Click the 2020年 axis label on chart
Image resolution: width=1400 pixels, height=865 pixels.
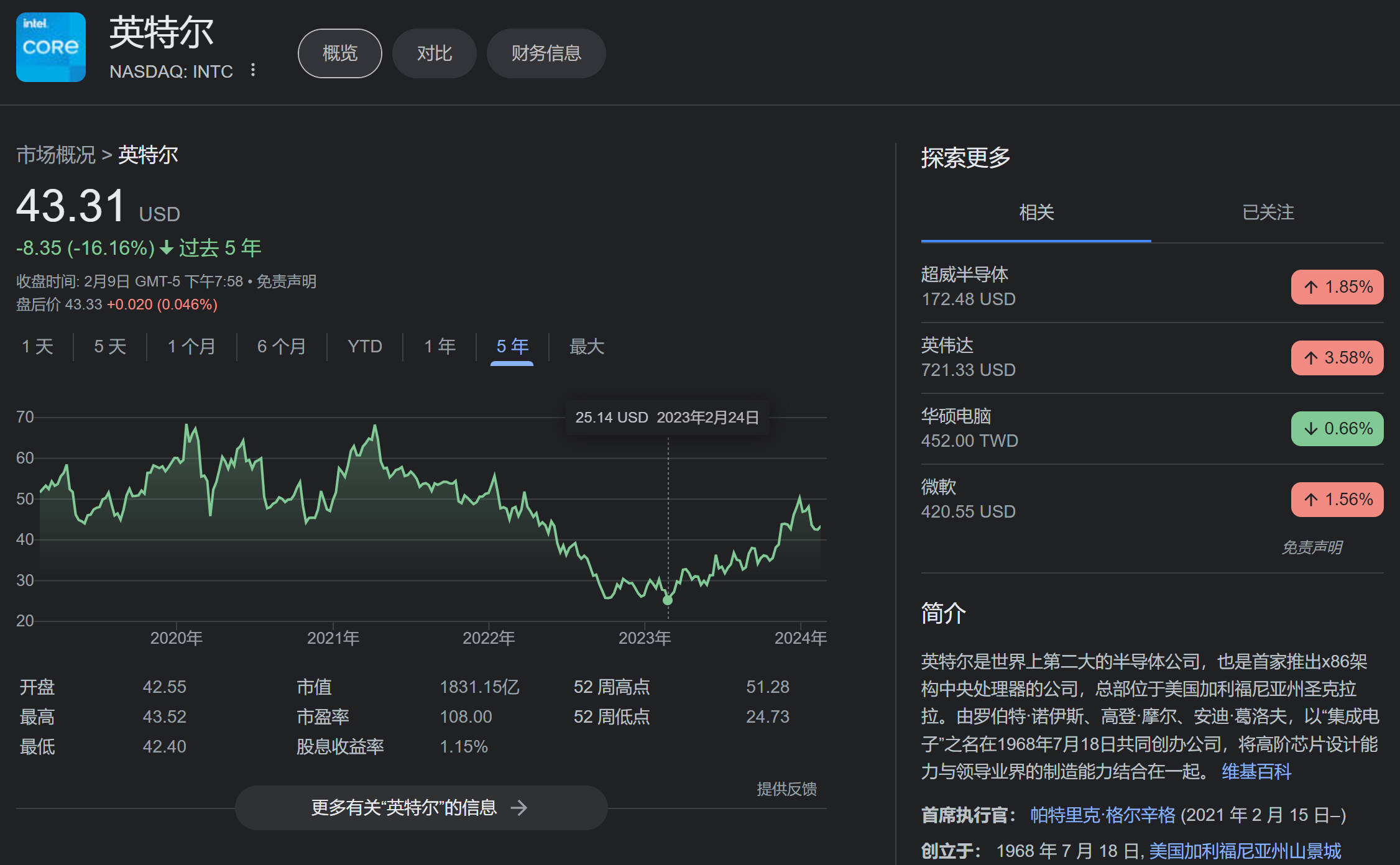(177, 638)
